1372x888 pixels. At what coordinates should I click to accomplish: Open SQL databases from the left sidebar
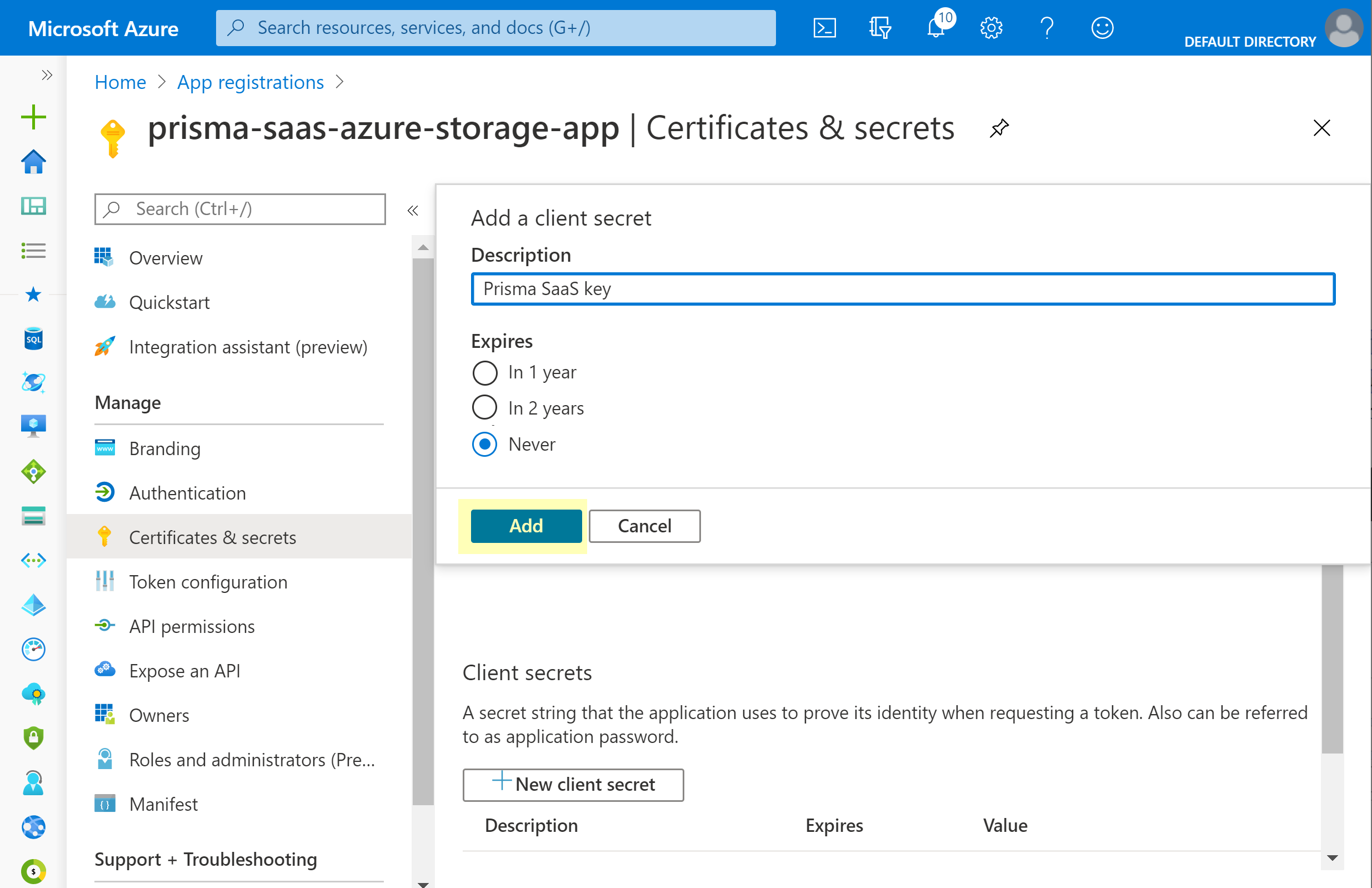(33, 338)
